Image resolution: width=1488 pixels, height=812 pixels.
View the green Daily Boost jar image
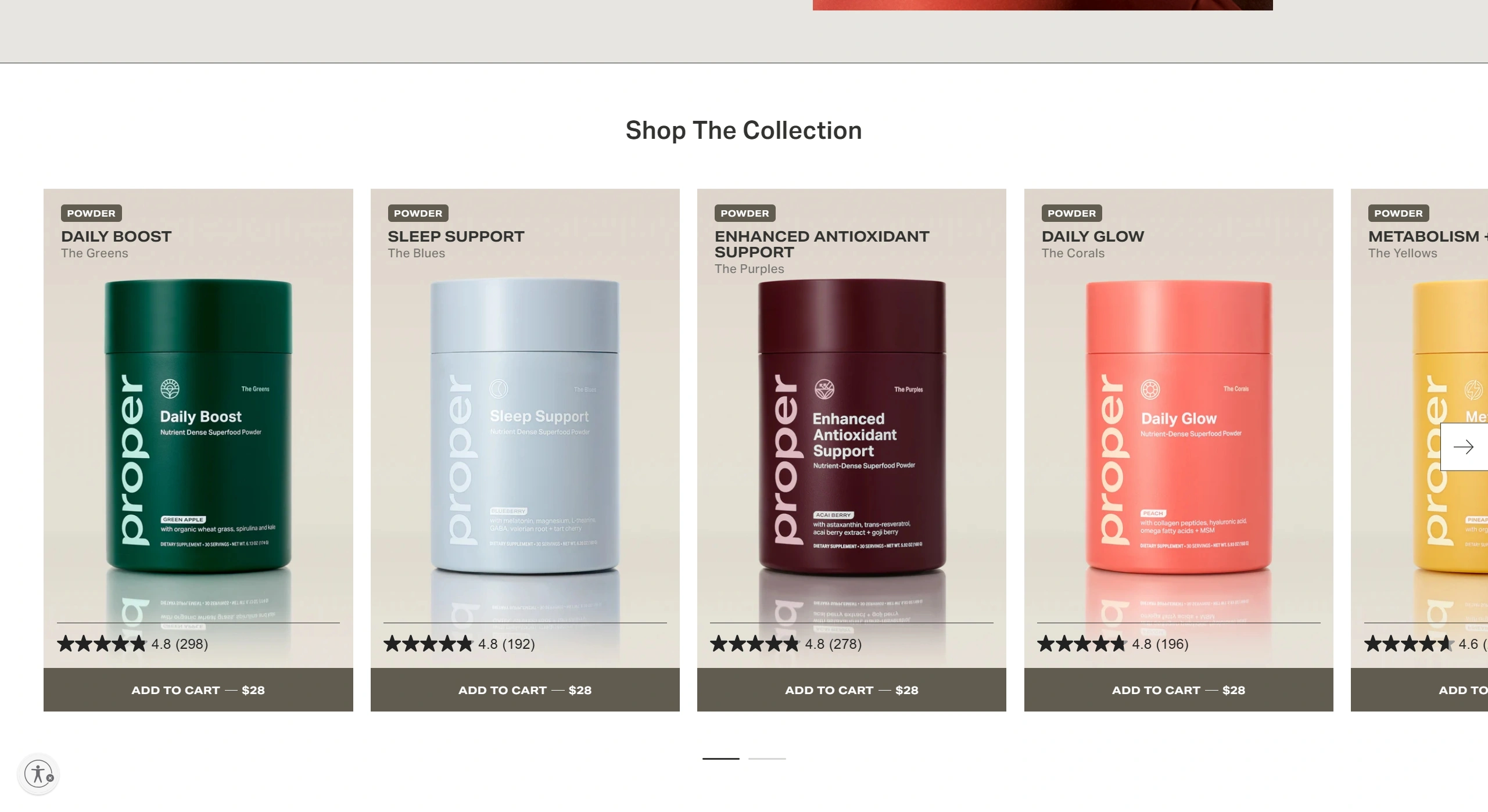(x=198, y=427)
